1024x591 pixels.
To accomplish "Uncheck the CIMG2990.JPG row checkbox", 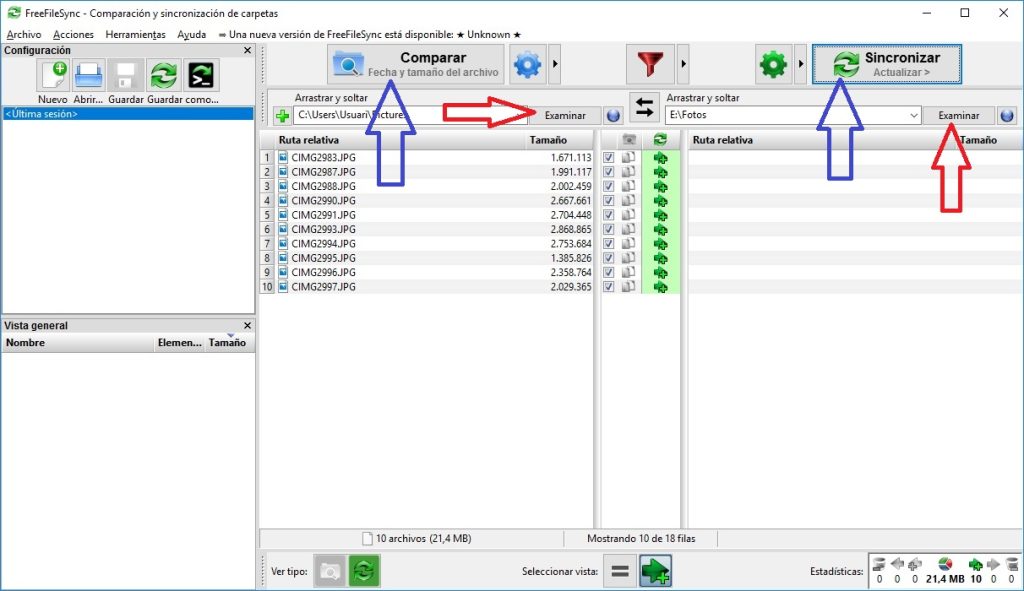I will click(609, 200).
